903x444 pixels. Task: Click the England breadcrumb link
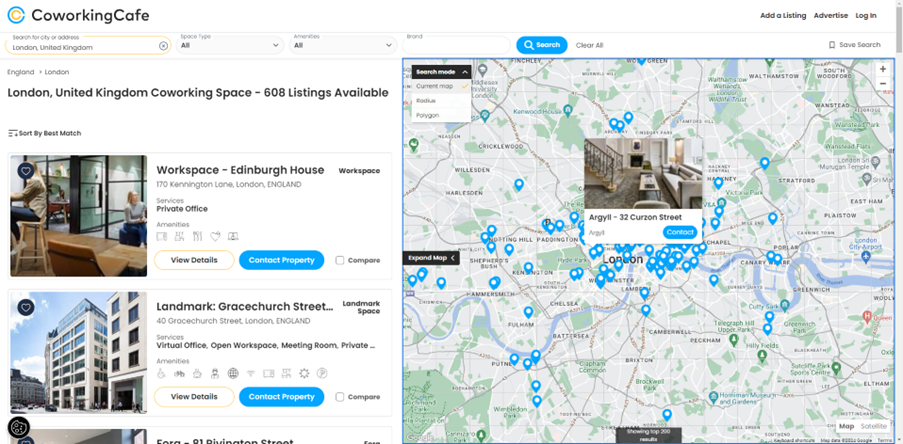point(20,72)
